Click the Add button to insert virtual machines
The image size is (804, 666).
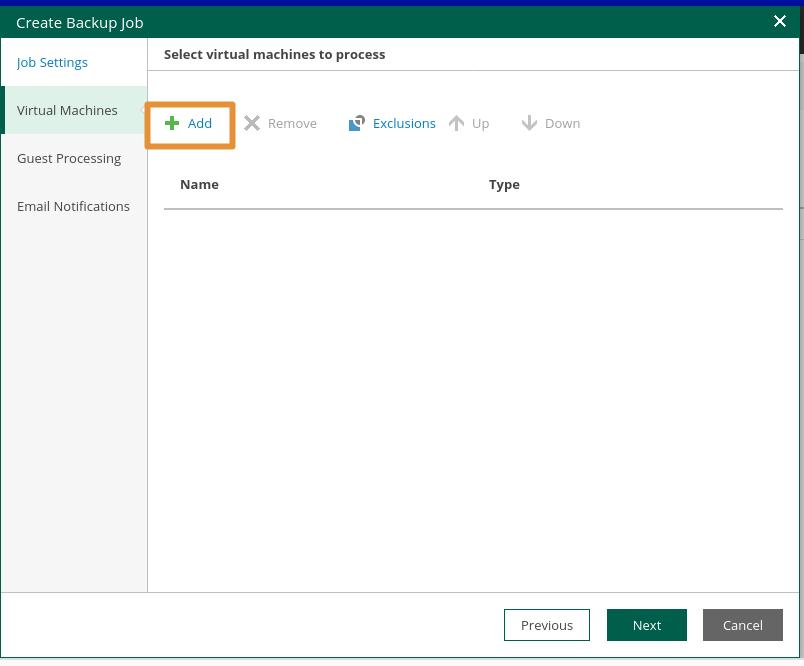point(190,123)
